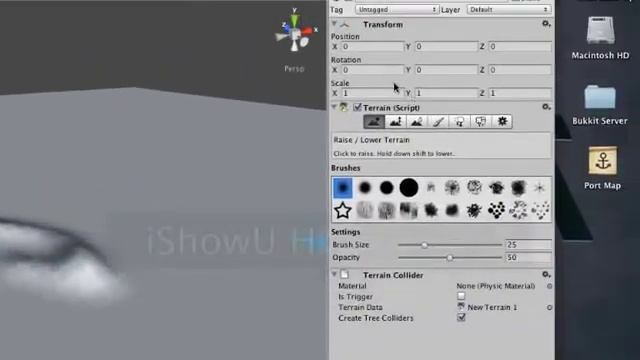Screen dimensions: 640x360
Task: Select the Paint Details tool
Action: 480,122
